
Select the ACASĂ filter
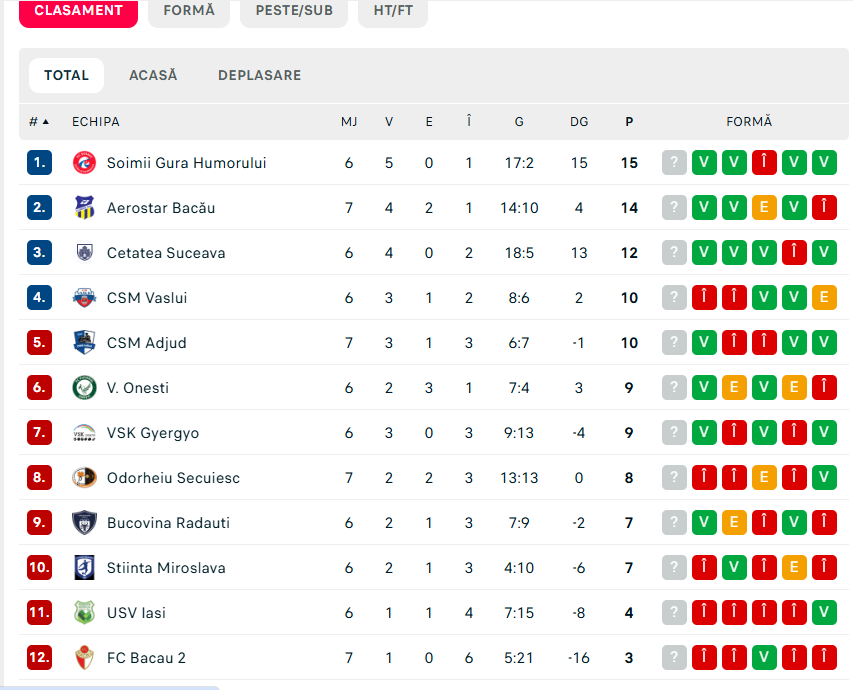(x=153, y=75)
